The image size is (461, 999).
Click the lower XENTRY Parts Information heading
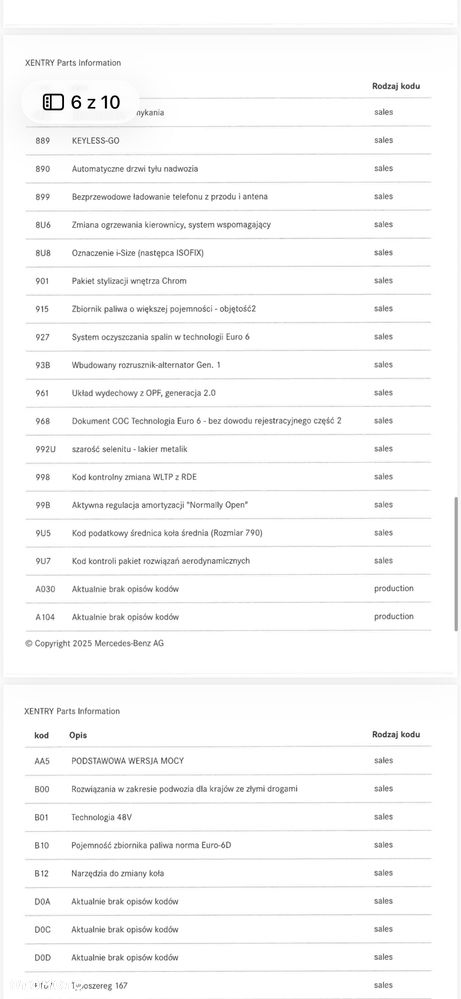[72, 711]
